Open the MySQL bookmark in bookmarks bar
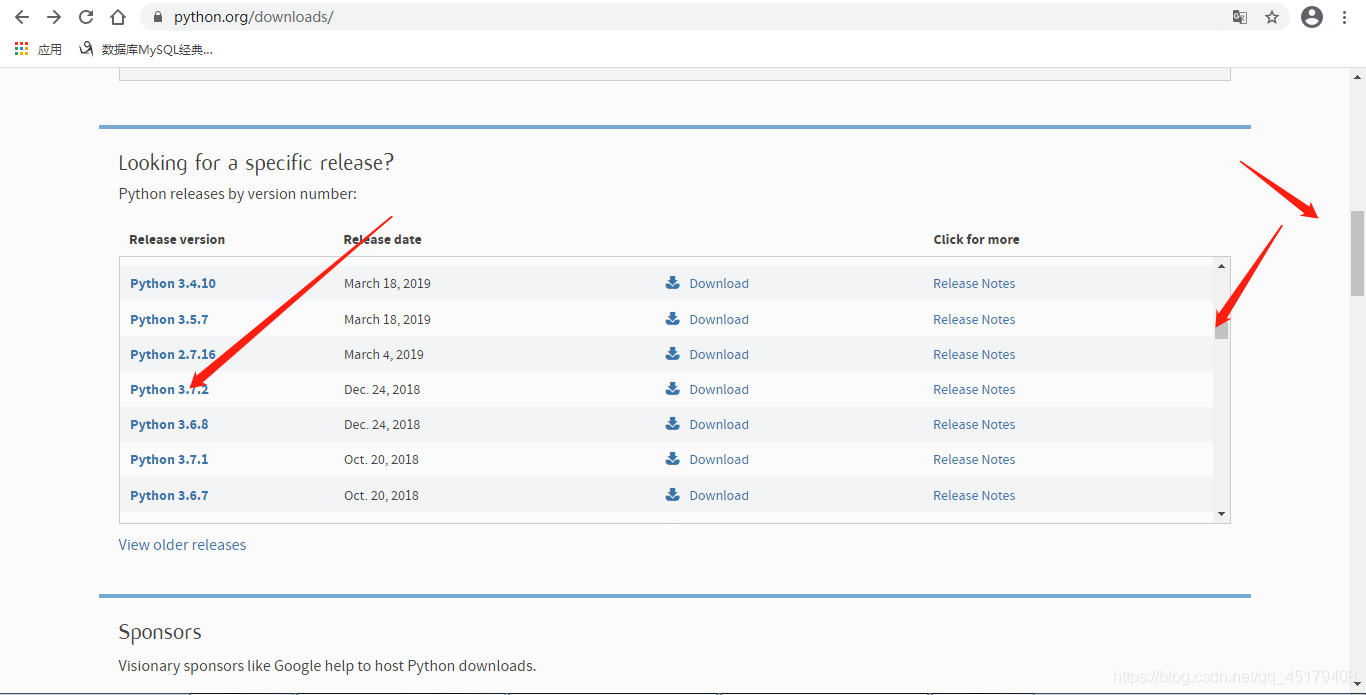The height and width of the screenshot is (695, 1366). (146, 49)
